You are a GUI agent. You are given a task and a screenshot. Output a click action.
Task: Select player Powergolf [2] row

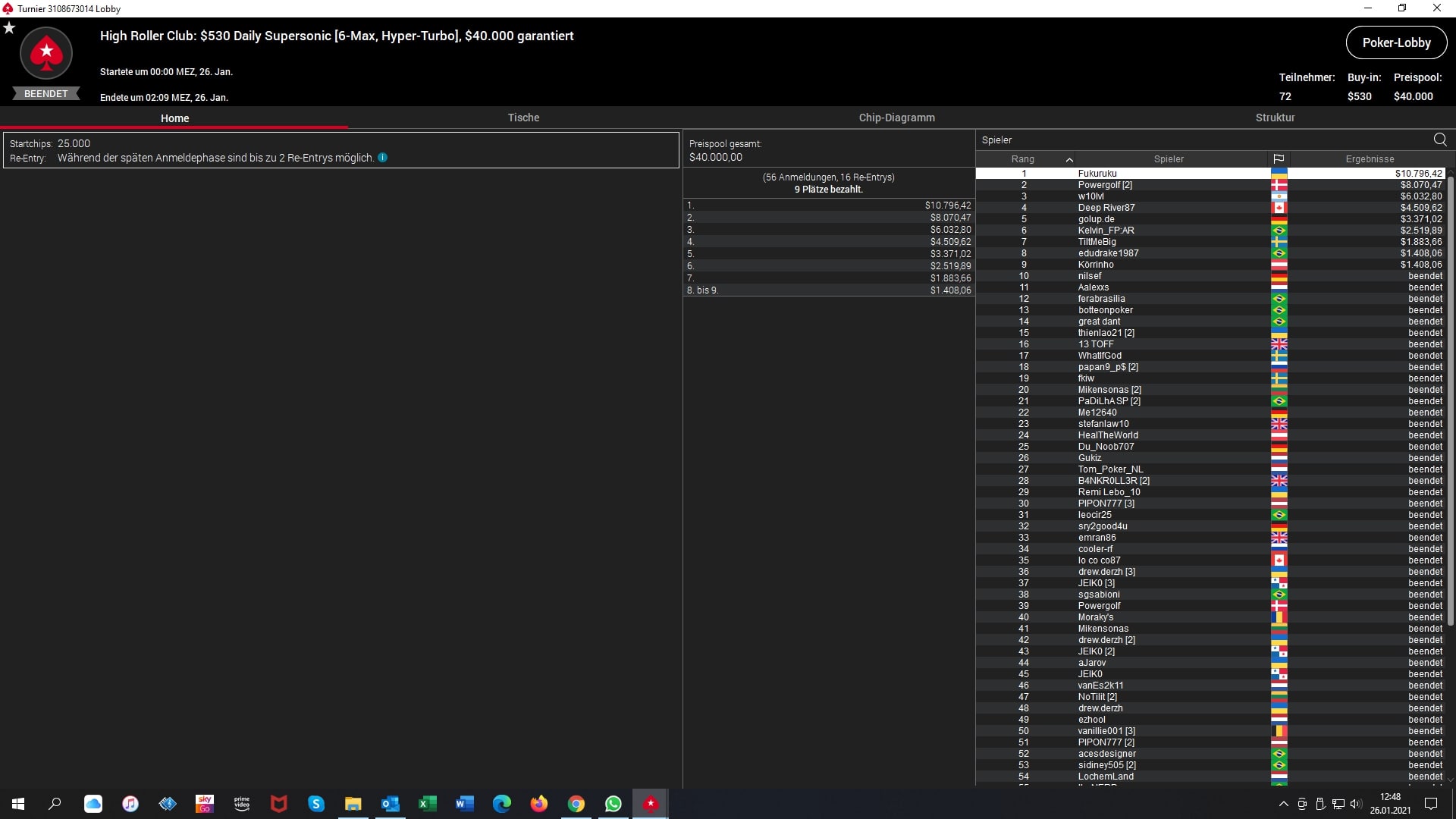[1105, 185]
